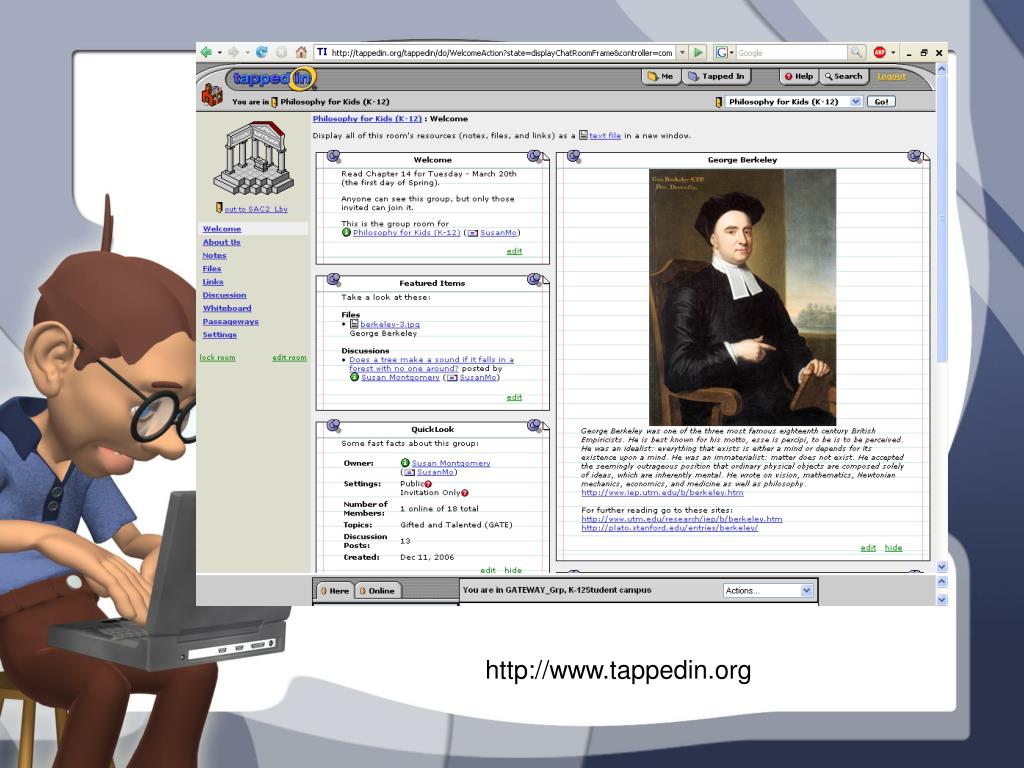Switch to the Online tab
The height and width of the screenshot is (768, 1024).
tap(377, 590)
